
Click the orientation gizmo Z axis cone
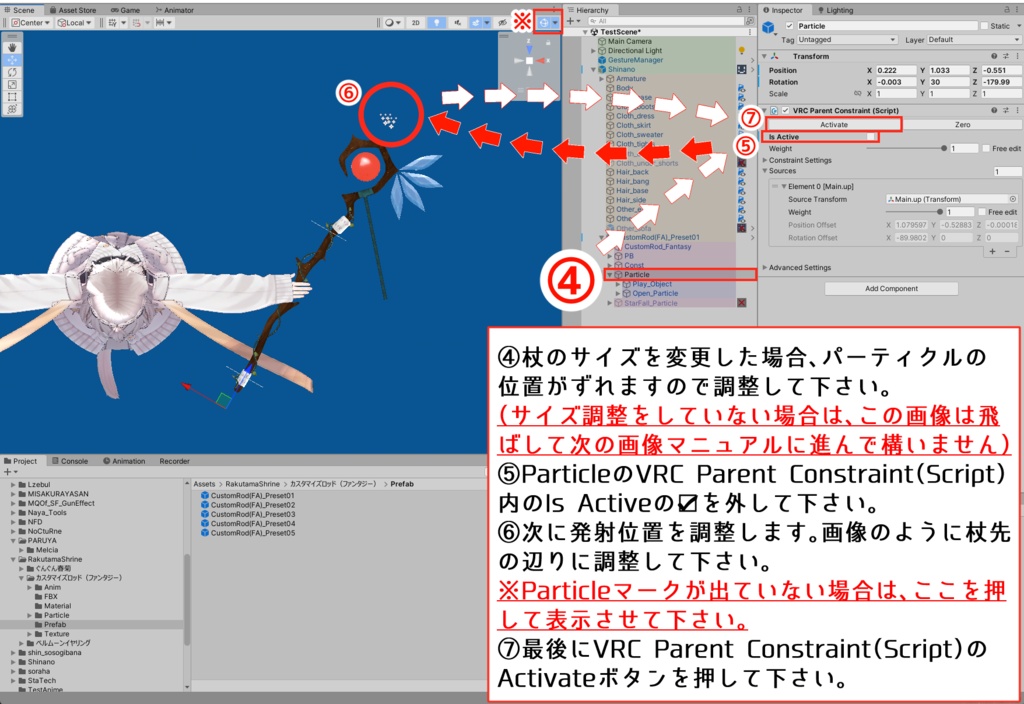point(529,49)
